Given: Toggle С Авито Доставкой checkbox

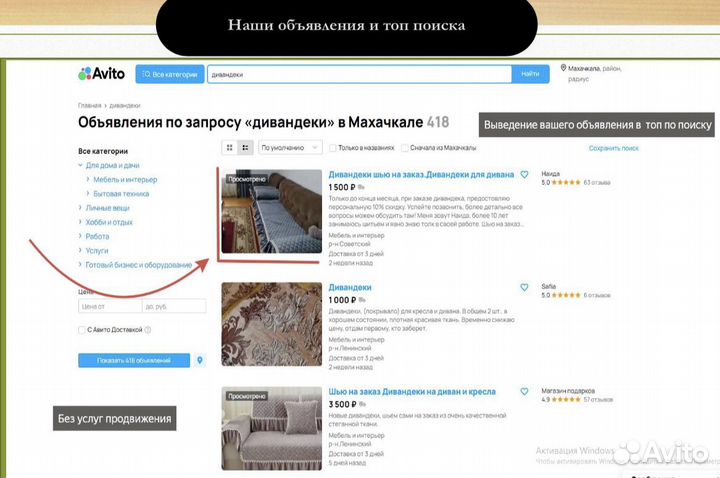Looking at the screenshot, I should pos(82,330).
